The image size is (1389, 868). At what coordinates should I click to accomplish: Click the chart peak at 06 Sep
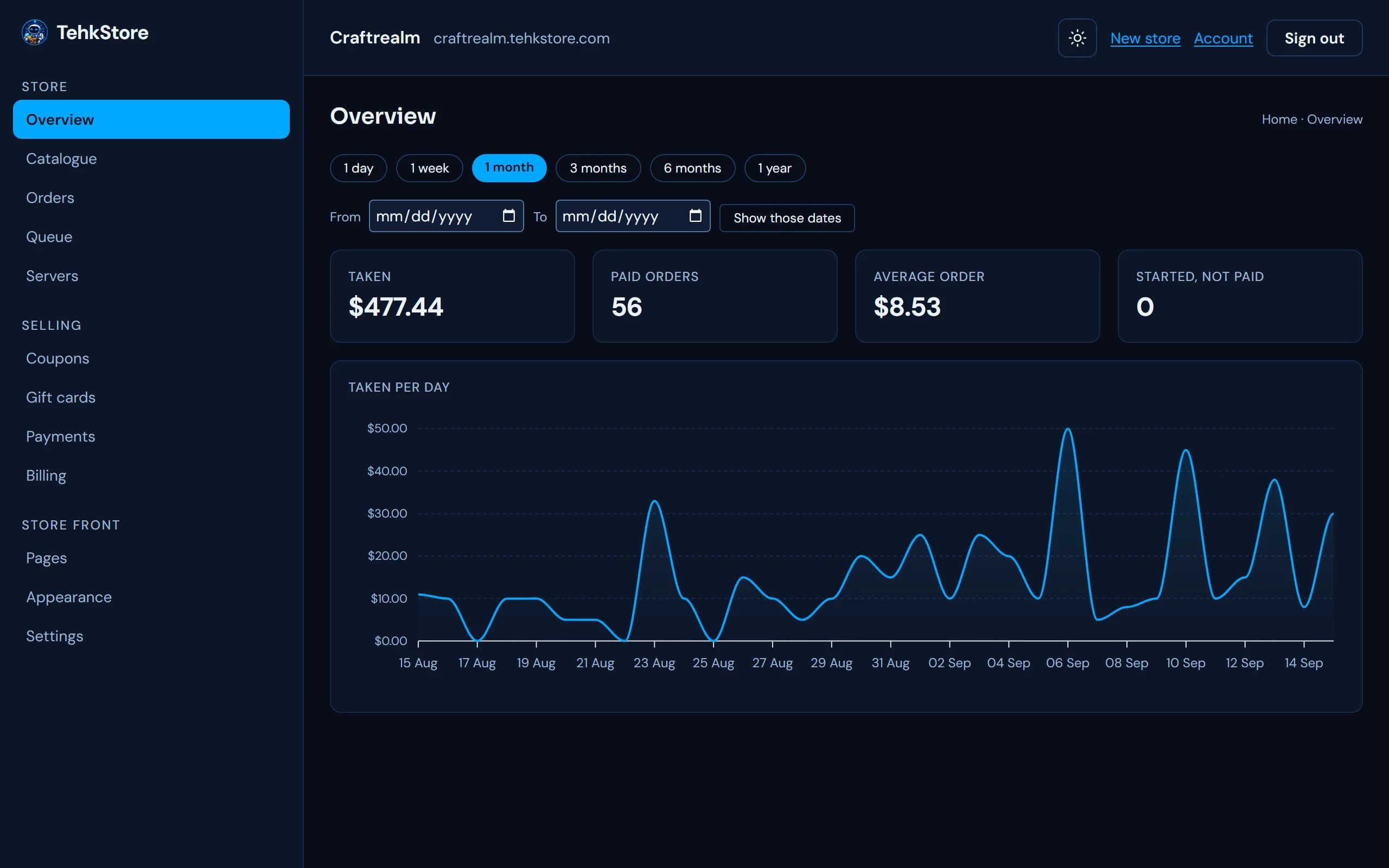pos(1068,430)
